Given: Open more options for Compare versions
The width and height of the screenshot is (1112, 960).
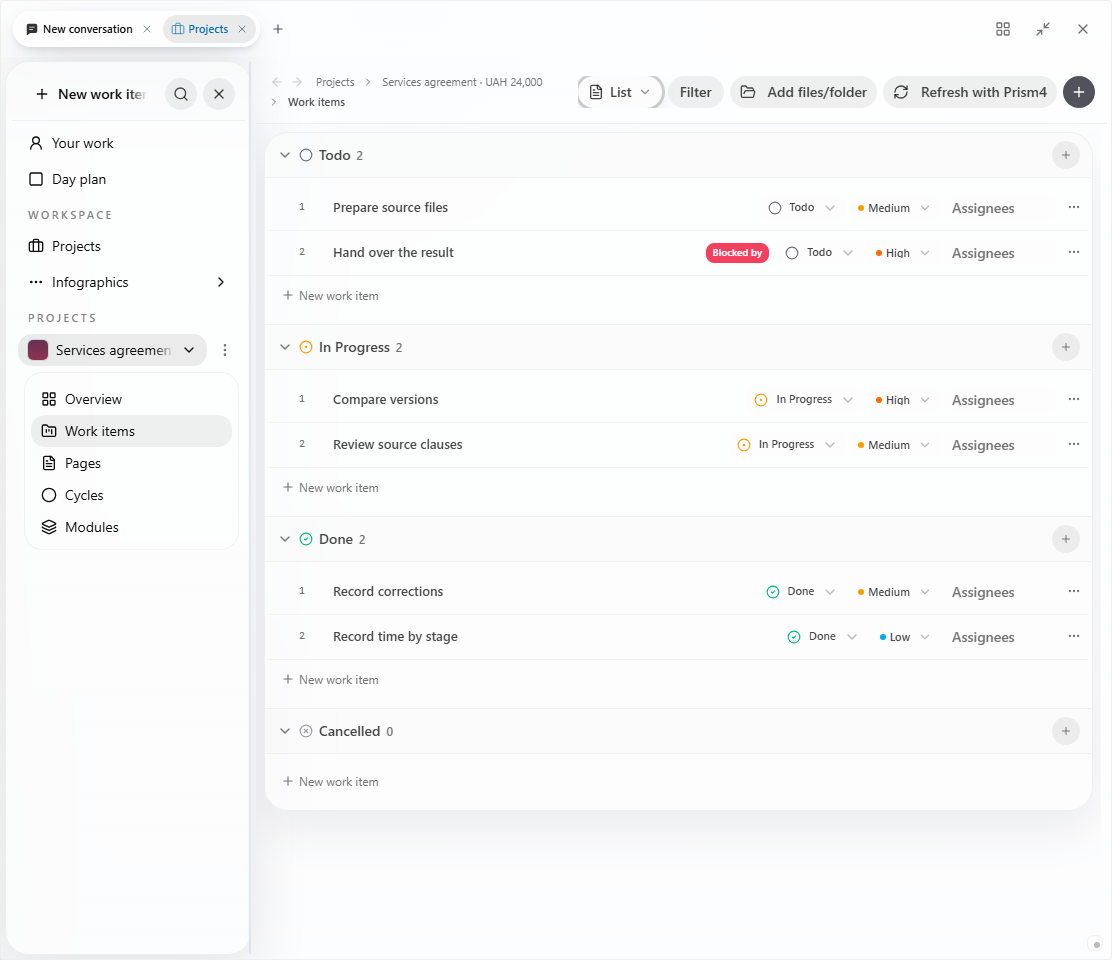Looking at the screenshot, I should point(1074,399).
